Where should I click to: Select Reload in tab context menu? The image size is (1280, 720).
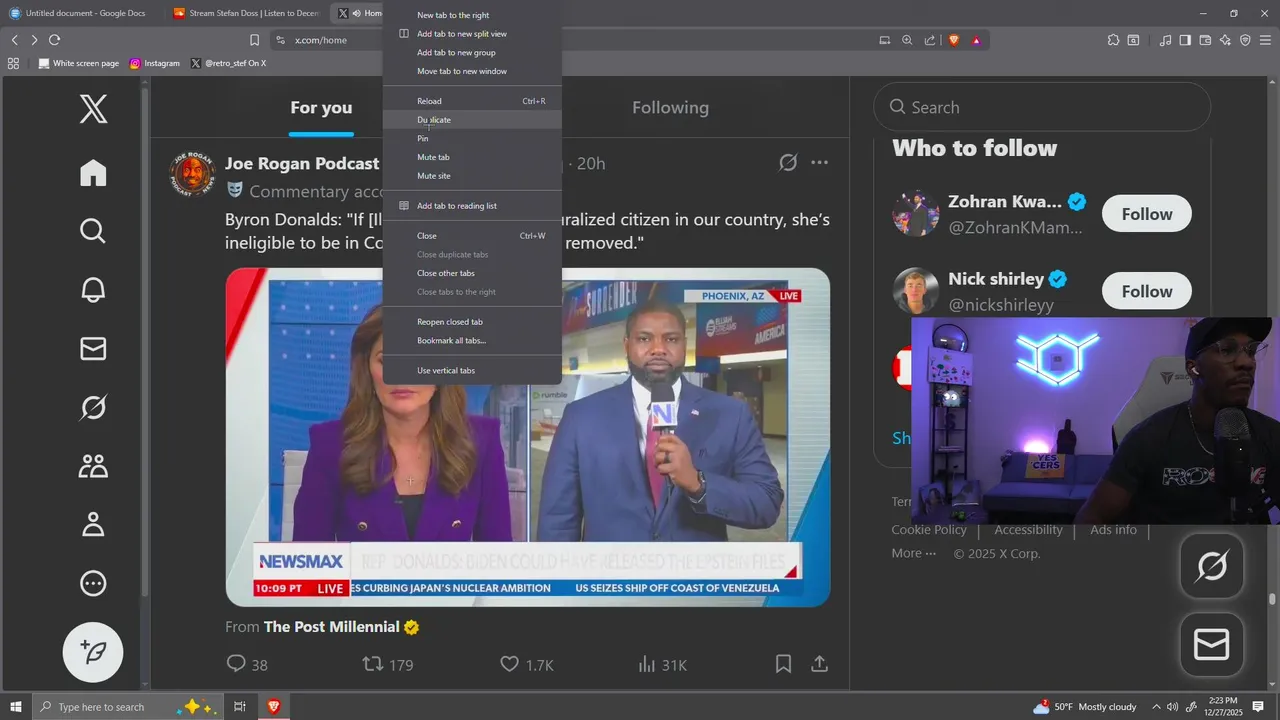472,101
